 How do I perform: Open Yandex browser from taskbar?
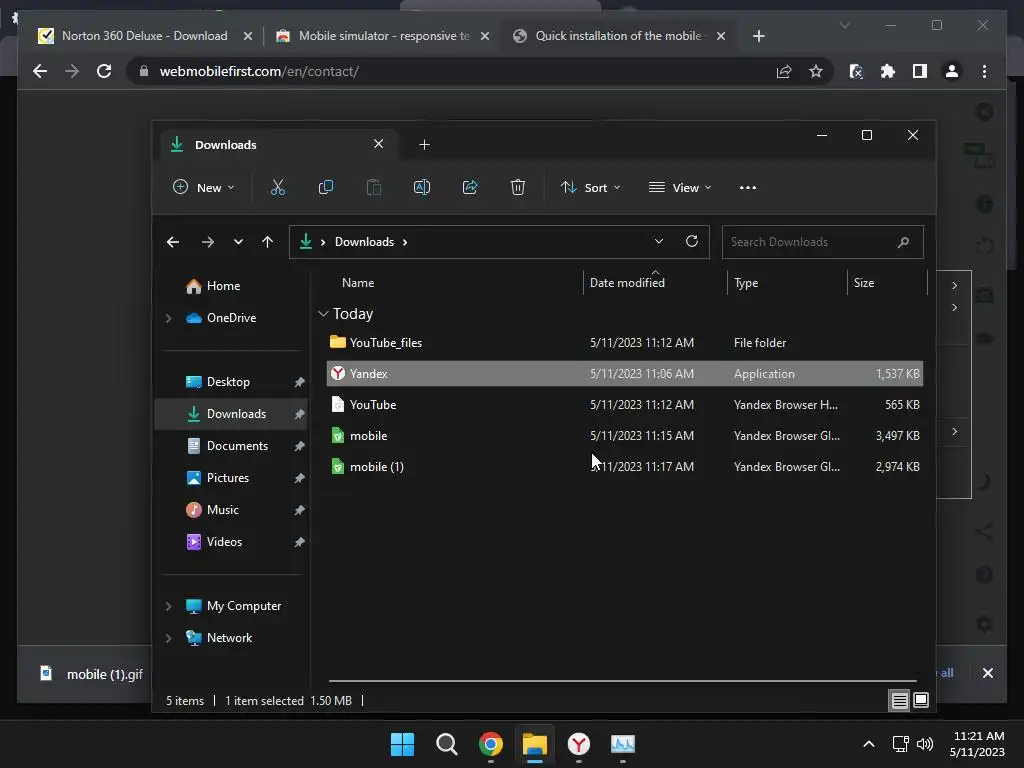pyautogui.click(x=579, y=744)
